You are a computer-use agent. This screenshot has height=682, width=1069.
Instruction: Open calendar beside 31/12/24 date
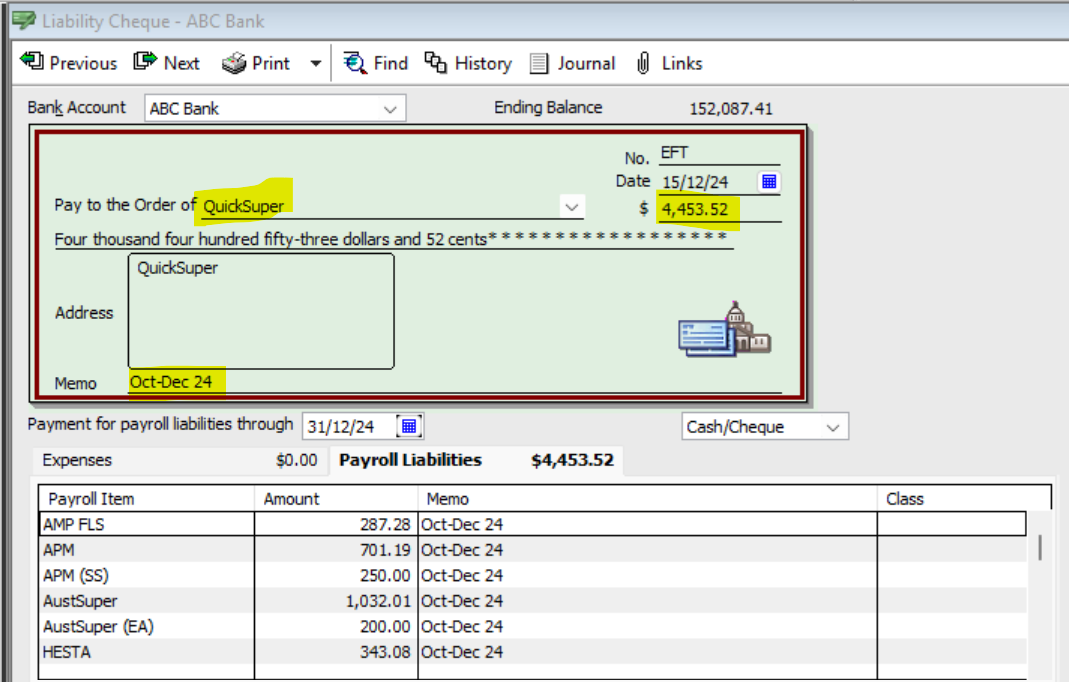409,426
